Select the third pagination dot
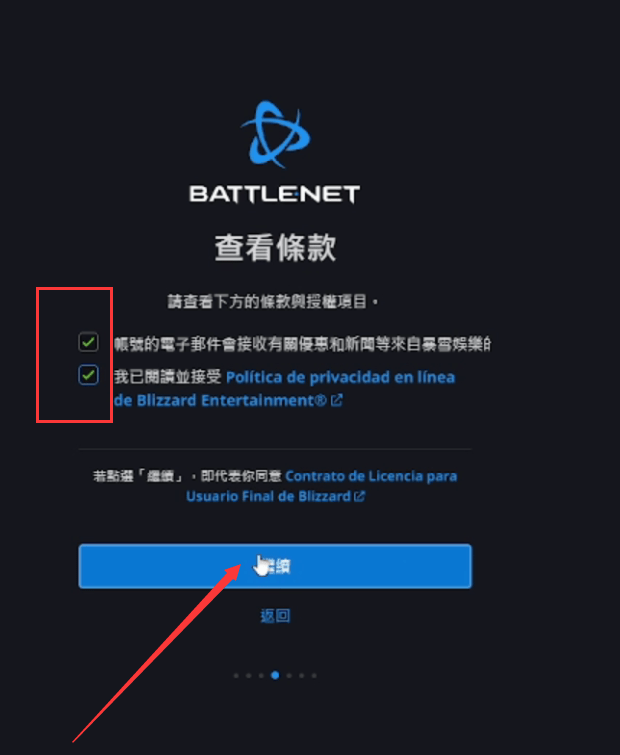 pos(261,676)
